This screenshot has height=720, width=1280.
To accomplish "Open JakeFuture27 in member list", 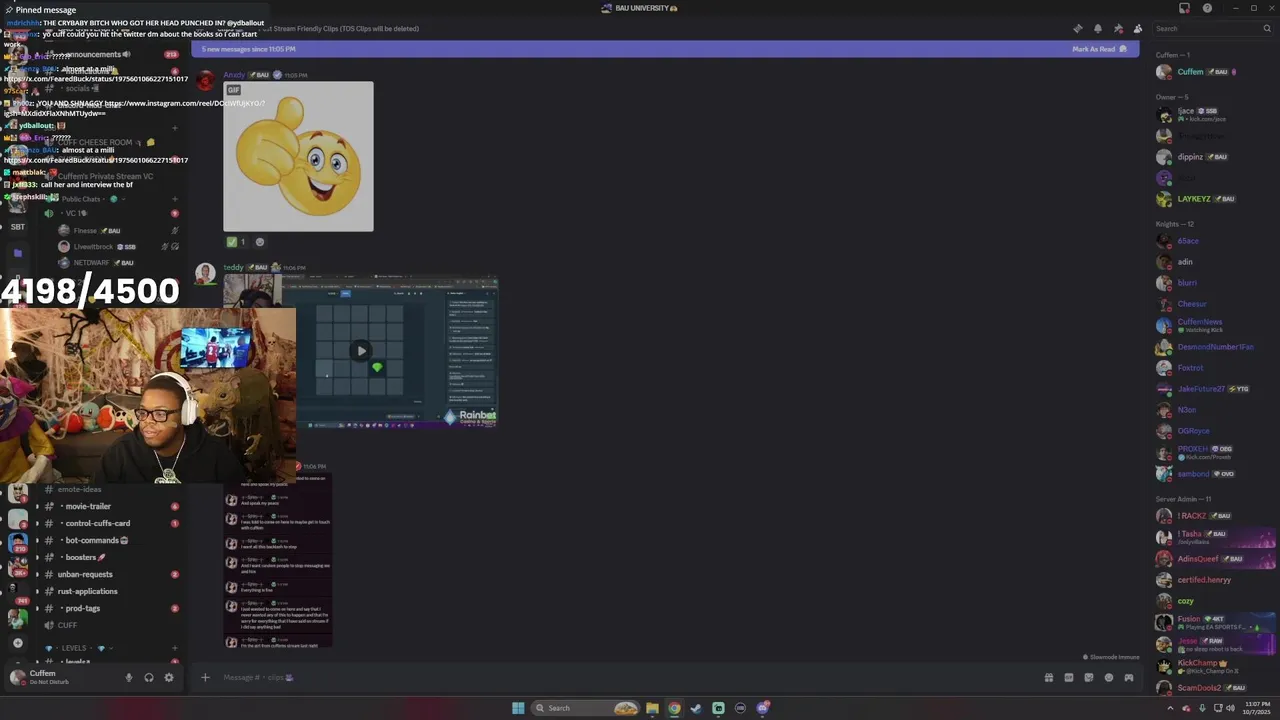I will coord(1213,389).
